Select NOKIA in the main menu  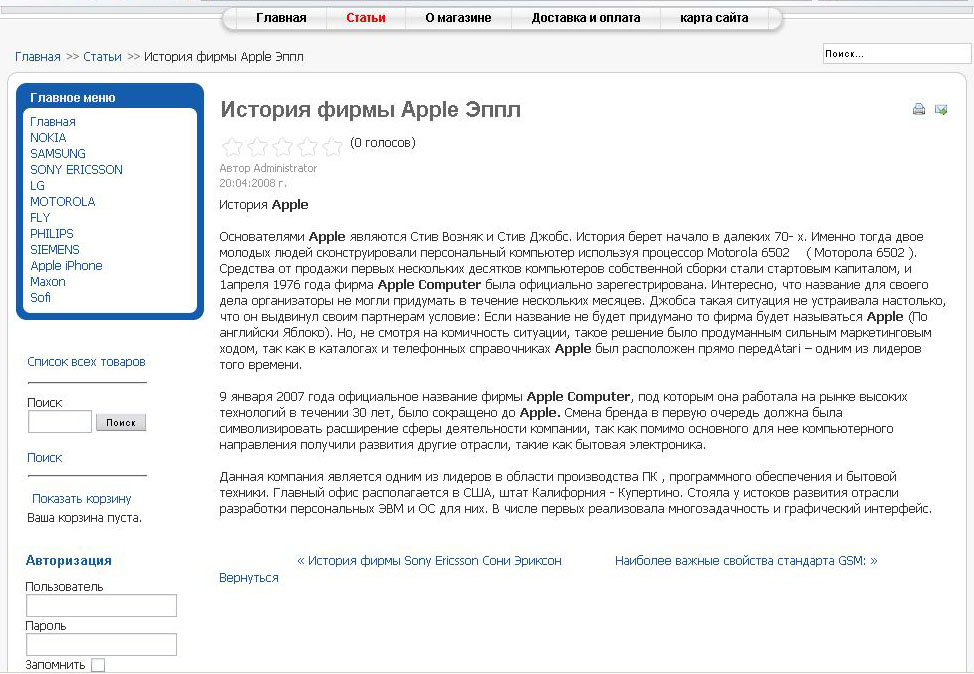[x=48, y=138]
